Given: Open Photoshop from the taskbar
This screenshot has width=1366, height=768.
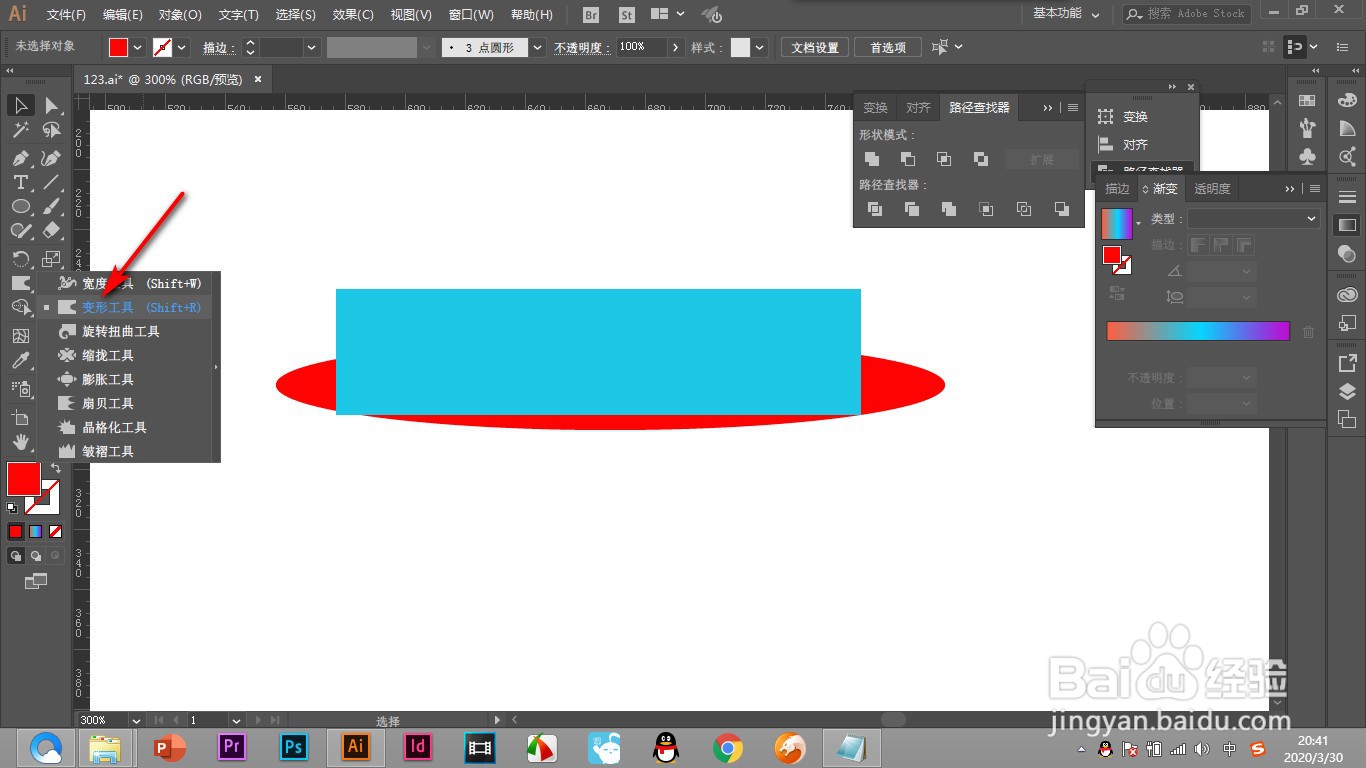Looking at the screenshot, I should 293,746.
